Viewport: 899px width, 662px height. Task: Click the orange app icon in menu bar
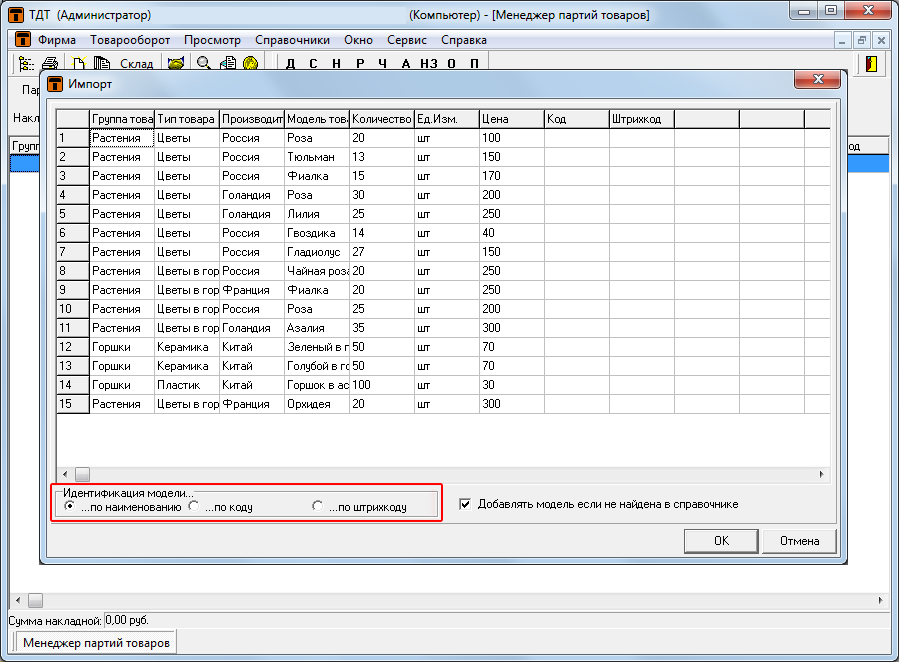[22, 40]
